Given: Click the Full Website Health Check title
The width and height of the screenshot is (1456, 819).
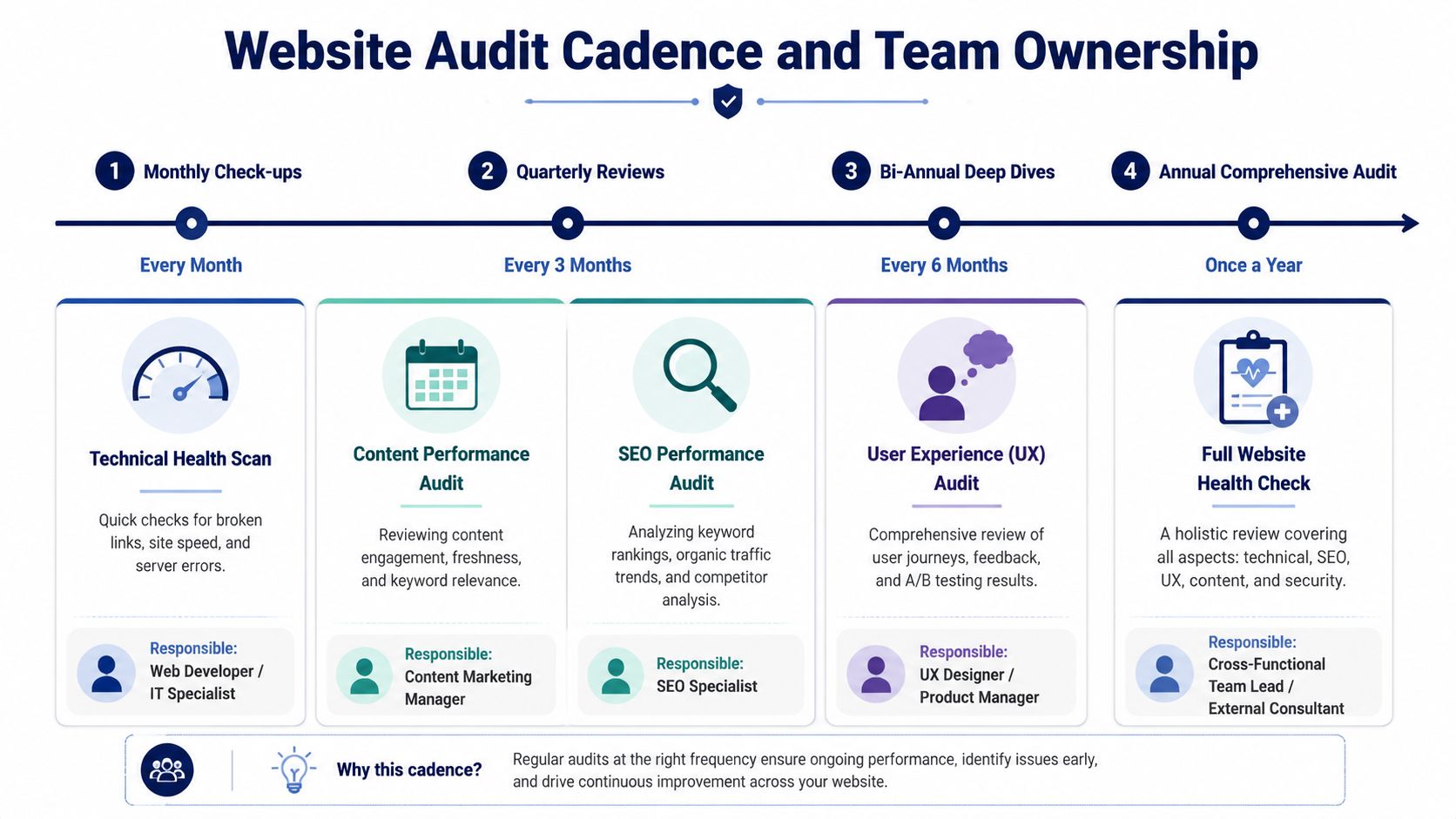Looking at the screenshot, I should point(1253,468).
